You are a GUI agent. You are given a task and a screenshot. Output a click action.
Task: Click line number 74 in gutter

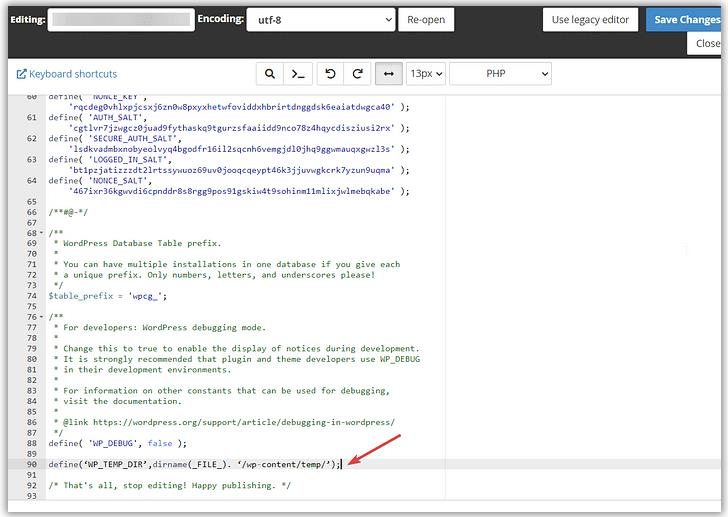coord(32,296)
